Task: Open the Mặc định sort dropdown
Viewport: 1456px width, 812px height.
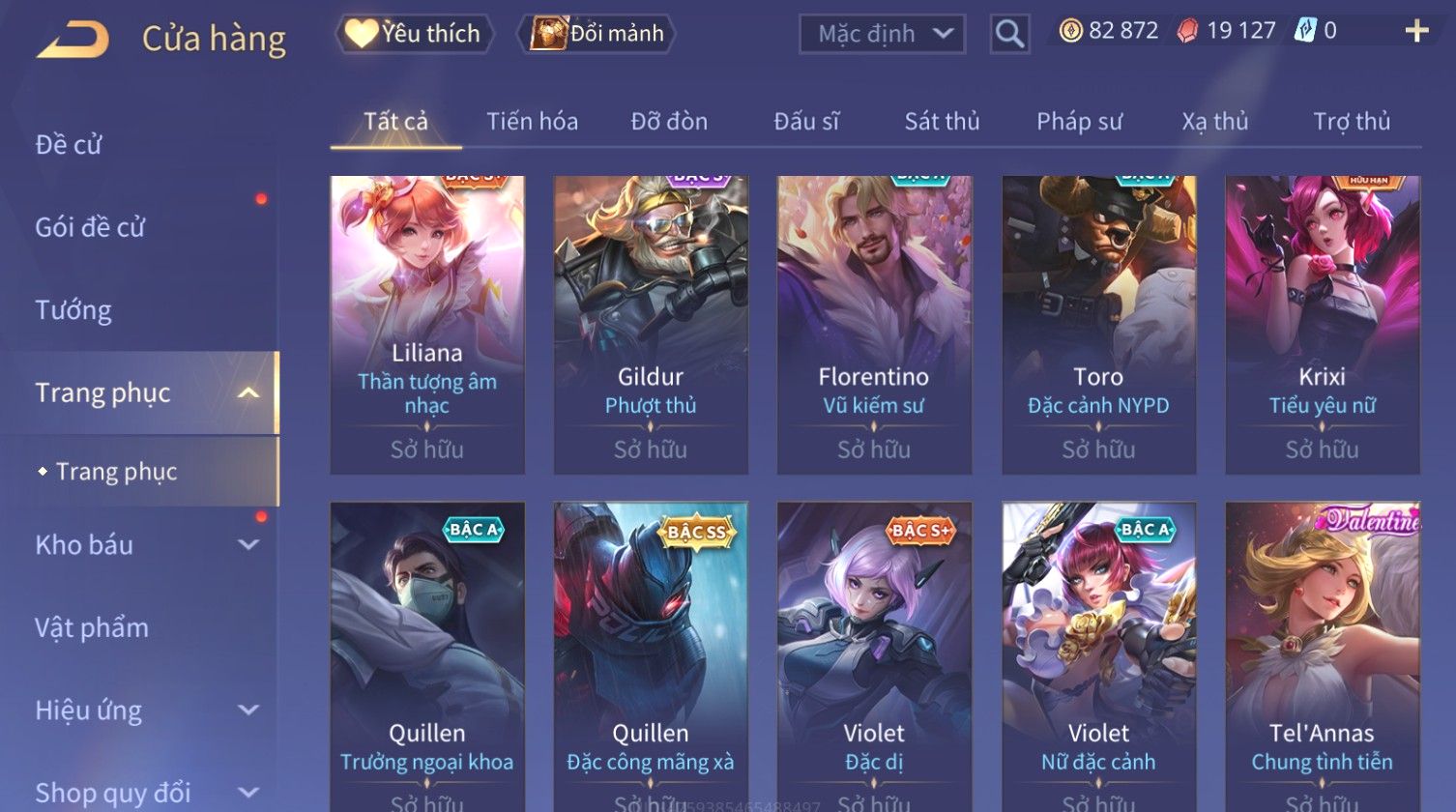Action: [x=882, y=34]
